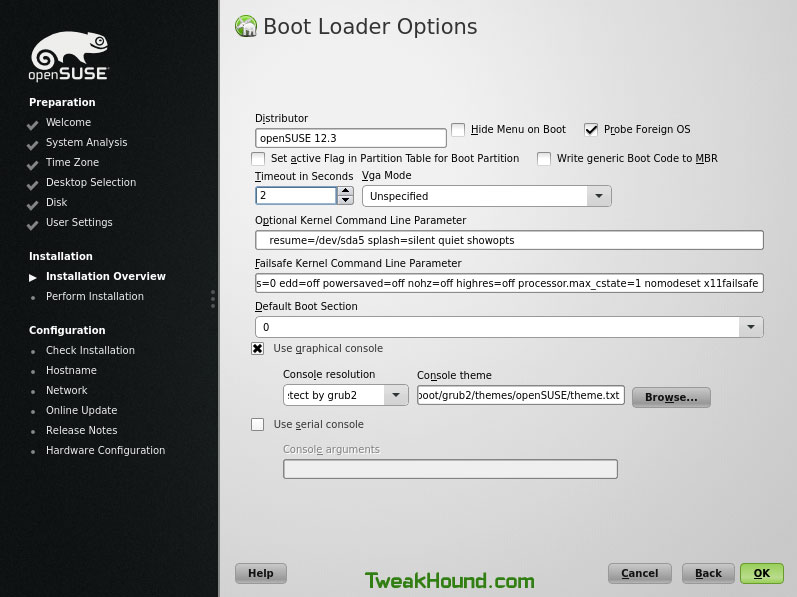Click the Timeout in Seconds field

(296, 196)
